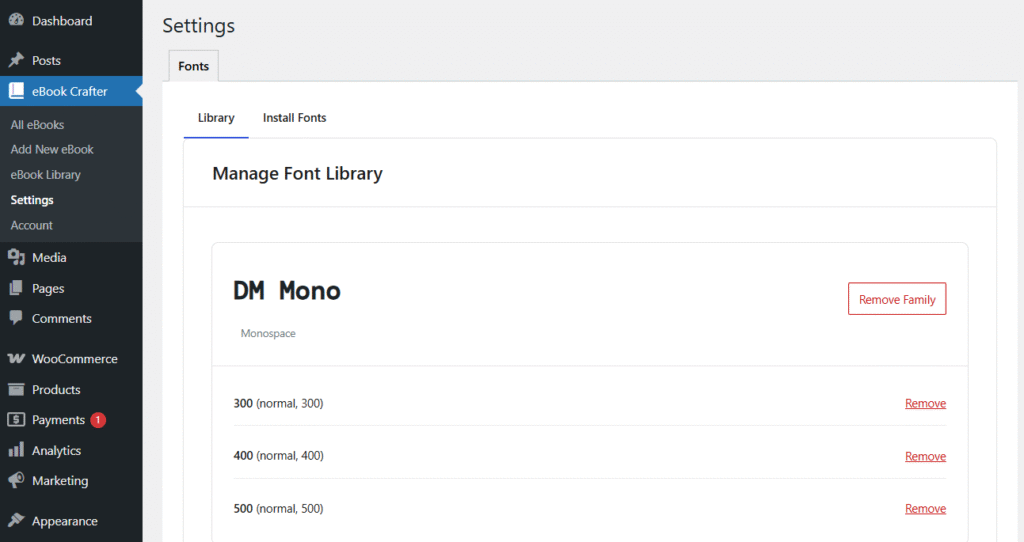
Task: Switch to the Install Fonts tab
Action: pos(295,118)
